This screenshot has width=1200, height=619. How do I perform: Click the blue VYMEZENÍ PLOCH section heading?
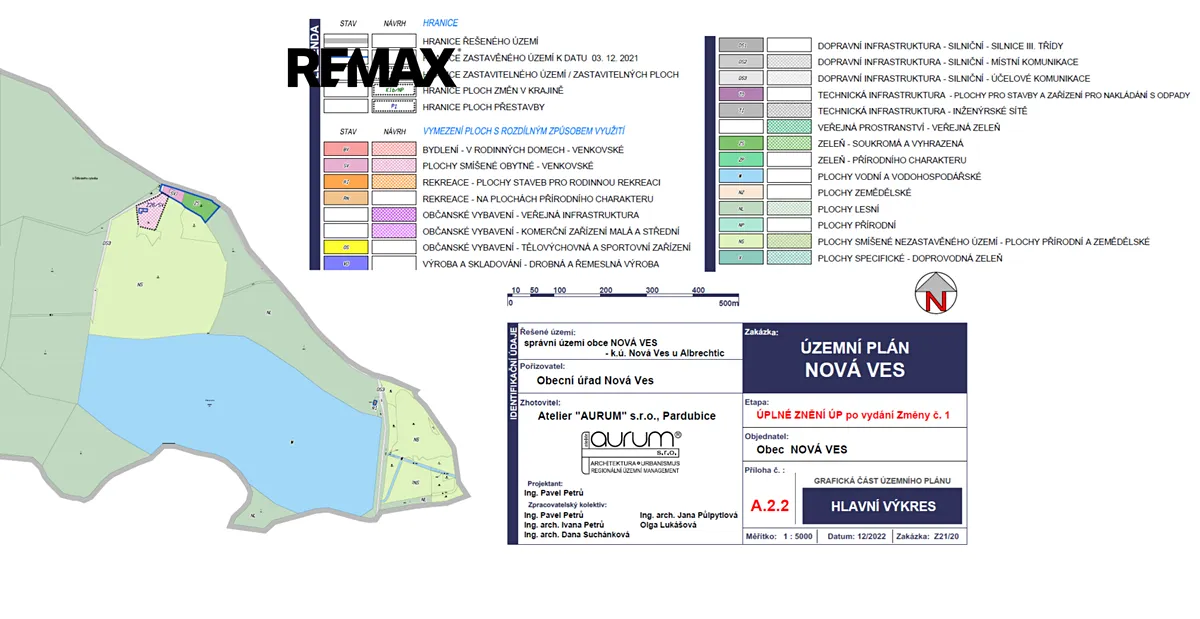point(524,131)
